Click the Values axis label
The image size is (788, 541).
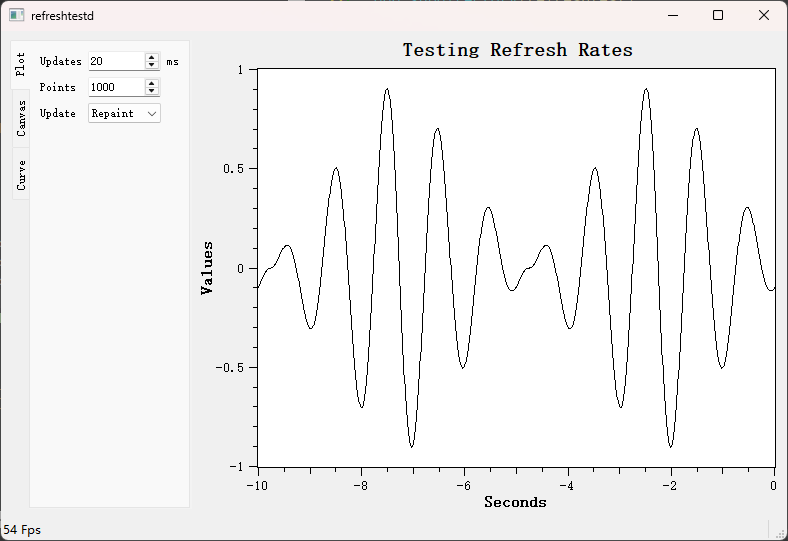pyautogui.click(x=207, y=267)
